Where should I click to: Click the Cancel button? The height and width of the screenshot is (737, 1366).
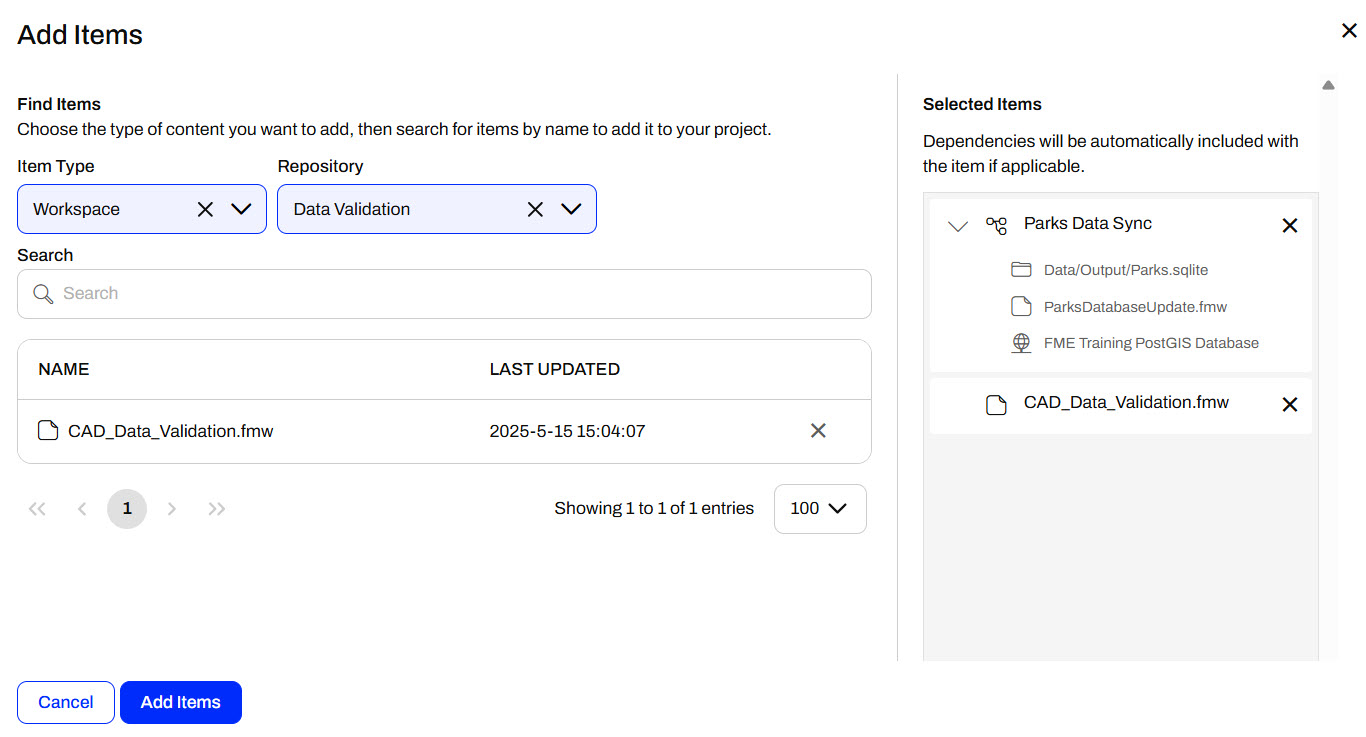(66, 702)
